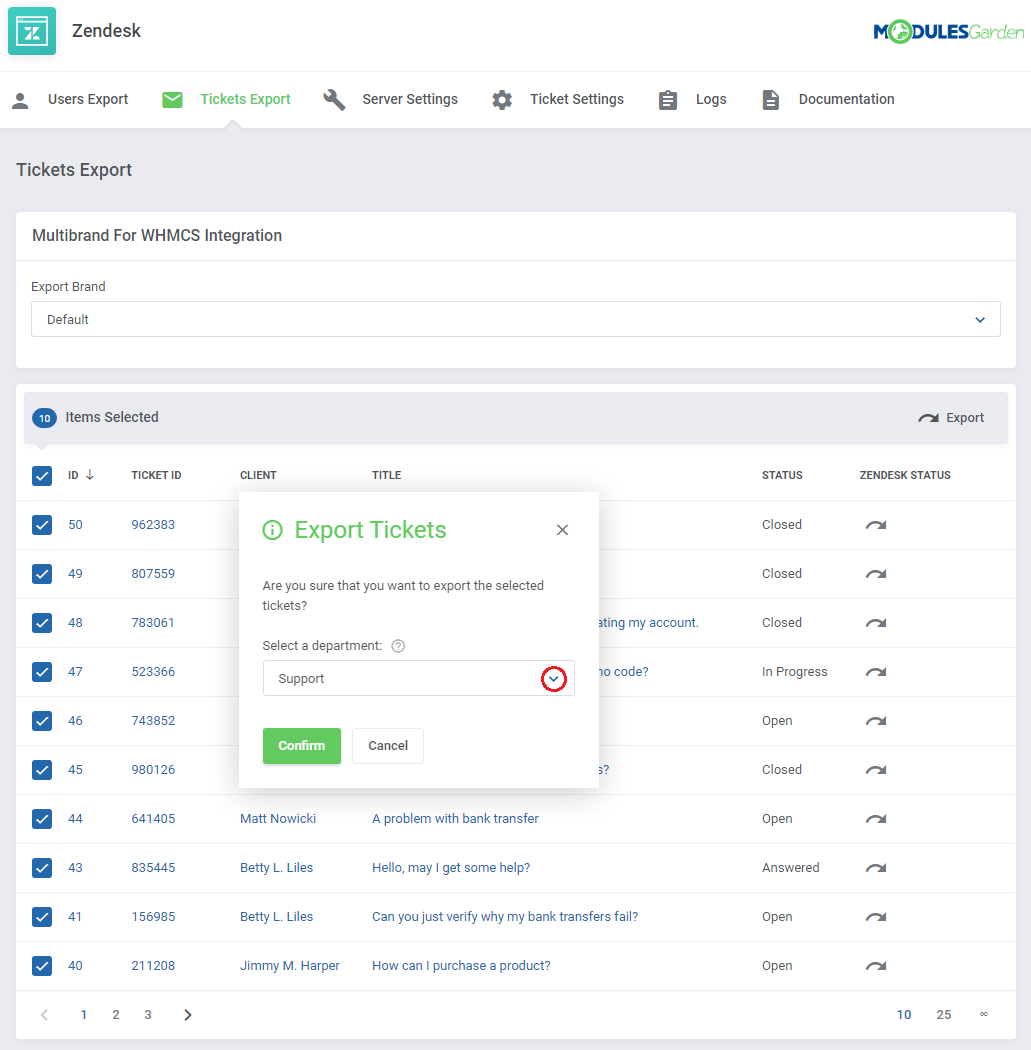Click the Cancel button

coord(388,746)
